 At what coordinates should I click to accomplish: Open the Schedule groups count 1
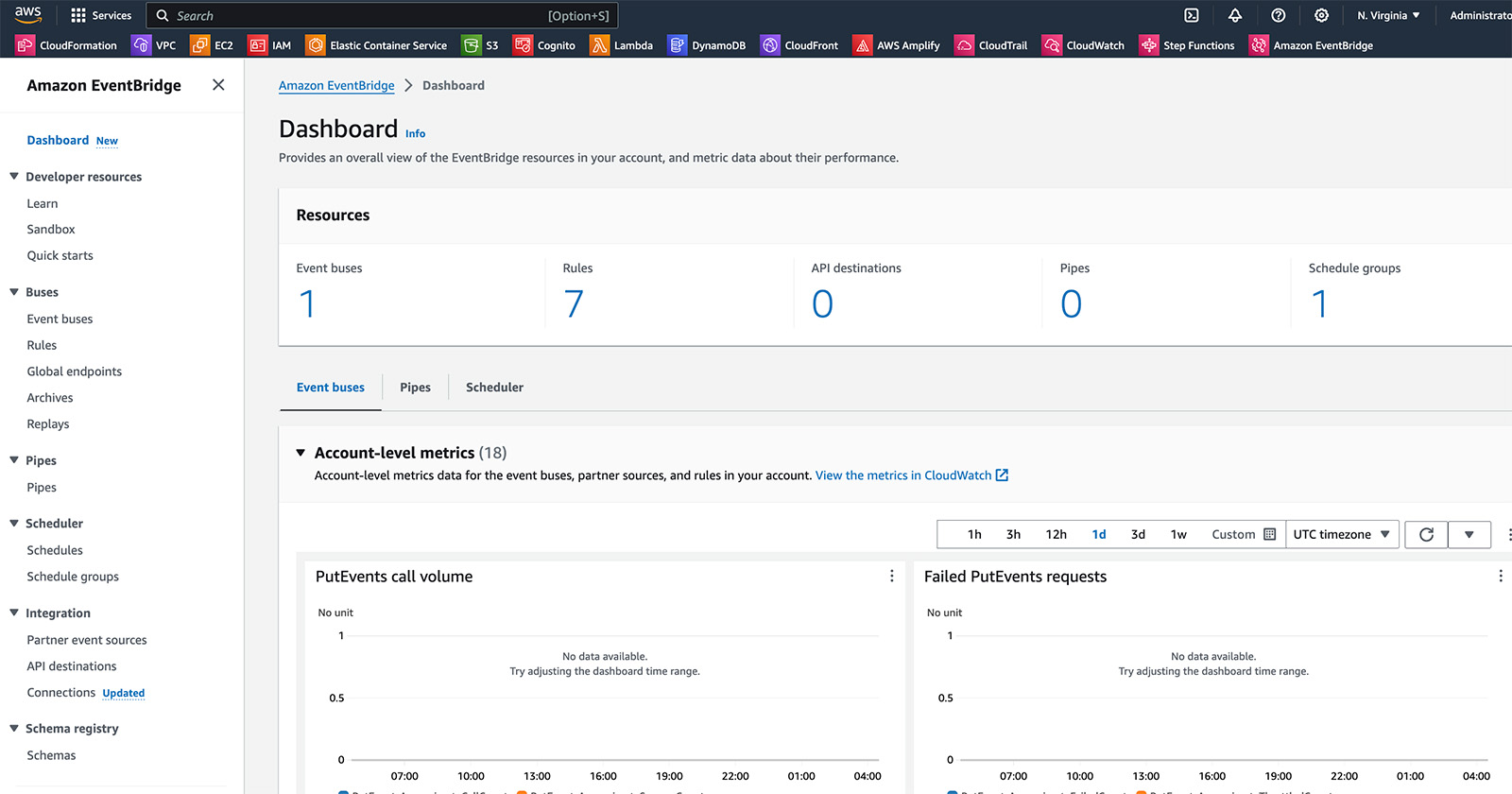1319,303
